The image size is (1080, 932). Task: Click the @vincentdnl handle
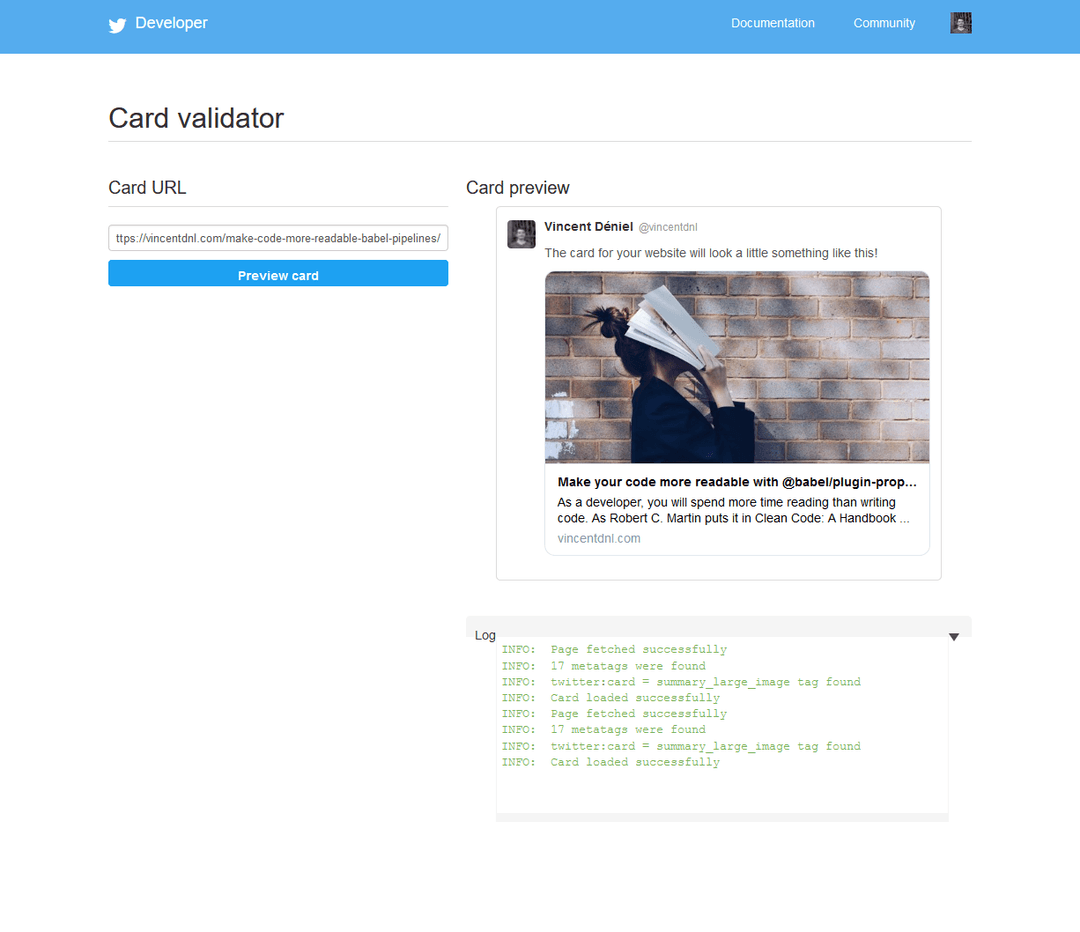click(x=667, y=227)
